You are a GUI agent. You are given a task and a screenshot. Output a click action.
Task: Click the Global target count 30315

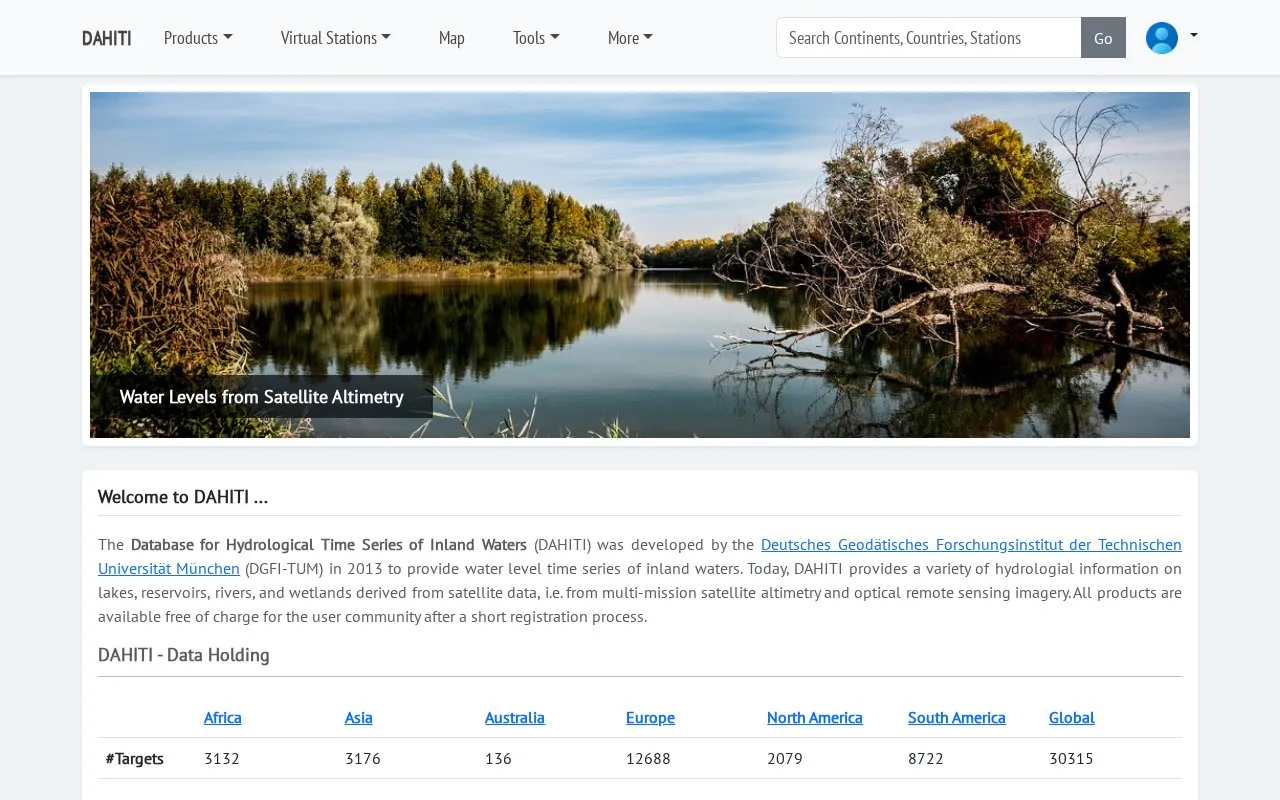tap(1071, 759)
